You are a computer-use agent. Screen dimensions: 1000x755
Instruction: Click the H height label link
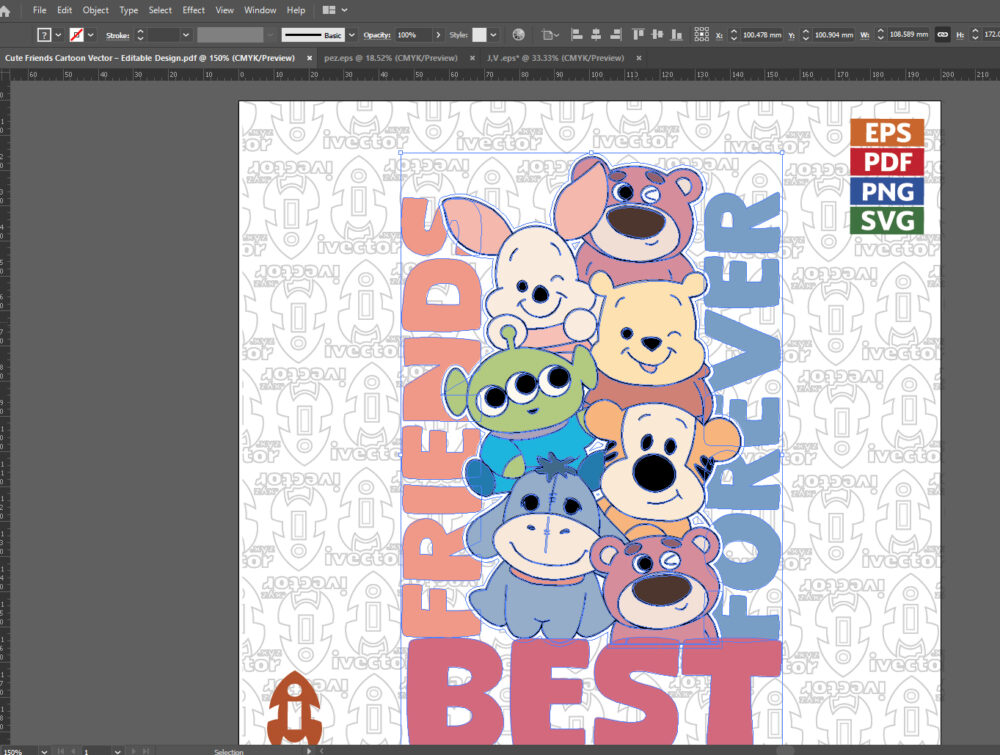point(960,36)
